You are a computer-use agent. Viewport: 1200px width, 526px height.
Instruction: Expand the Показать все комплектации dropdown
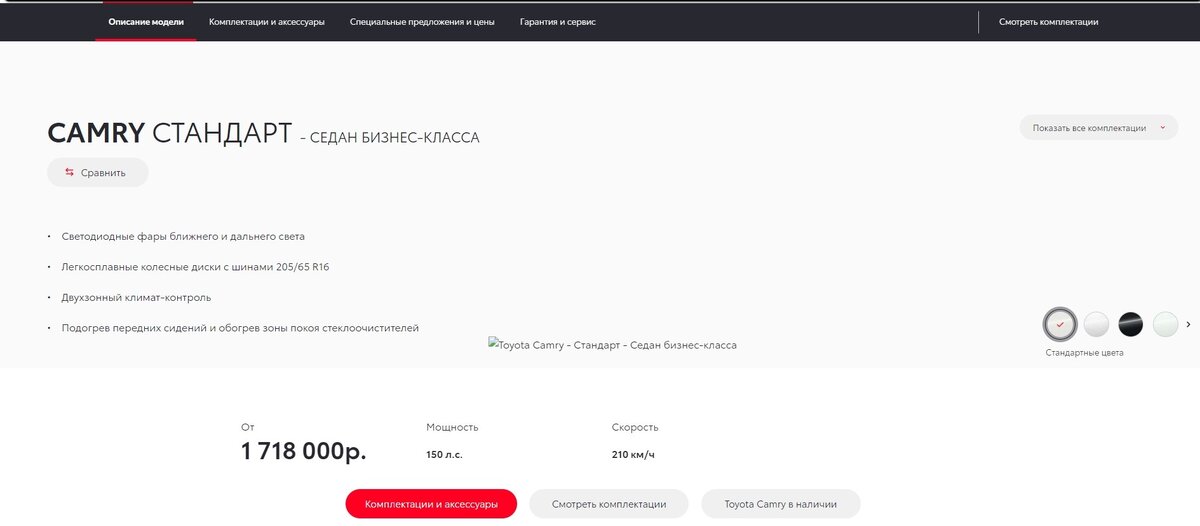click(1099, 128)
